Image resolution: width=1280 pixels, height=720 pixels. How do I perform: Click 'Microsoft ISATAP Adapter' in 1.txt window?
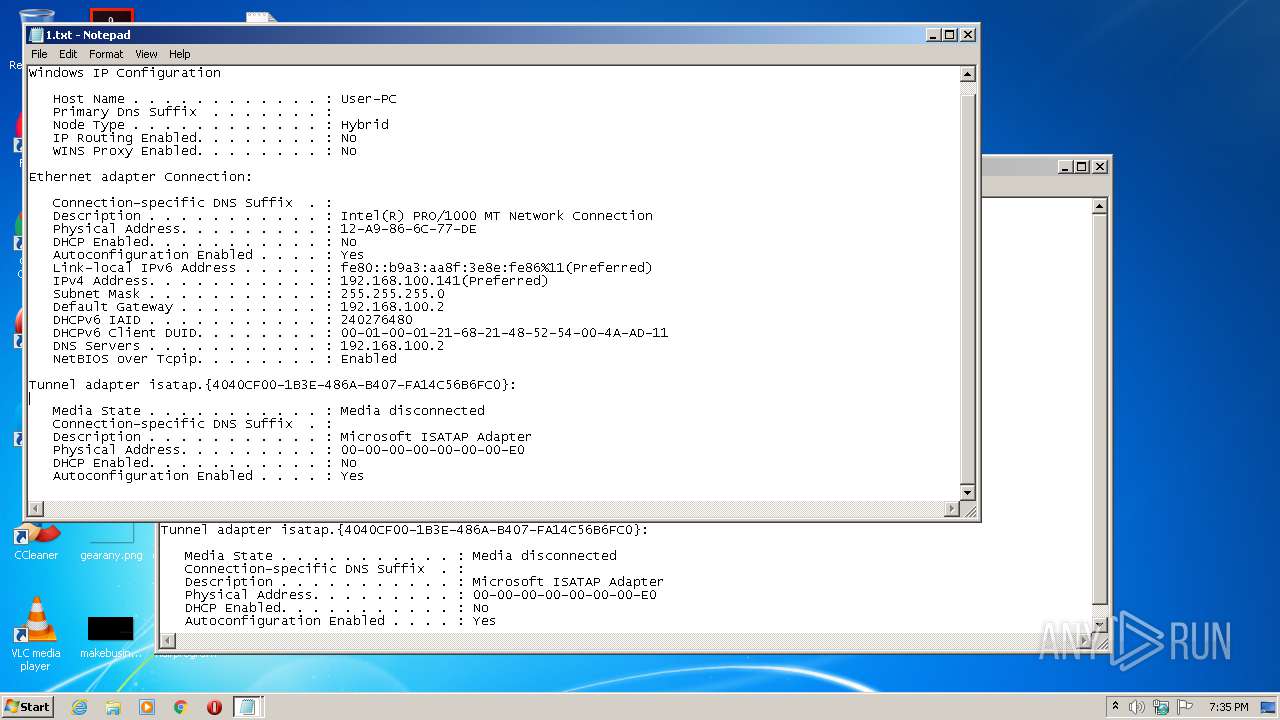coord(436,437)
